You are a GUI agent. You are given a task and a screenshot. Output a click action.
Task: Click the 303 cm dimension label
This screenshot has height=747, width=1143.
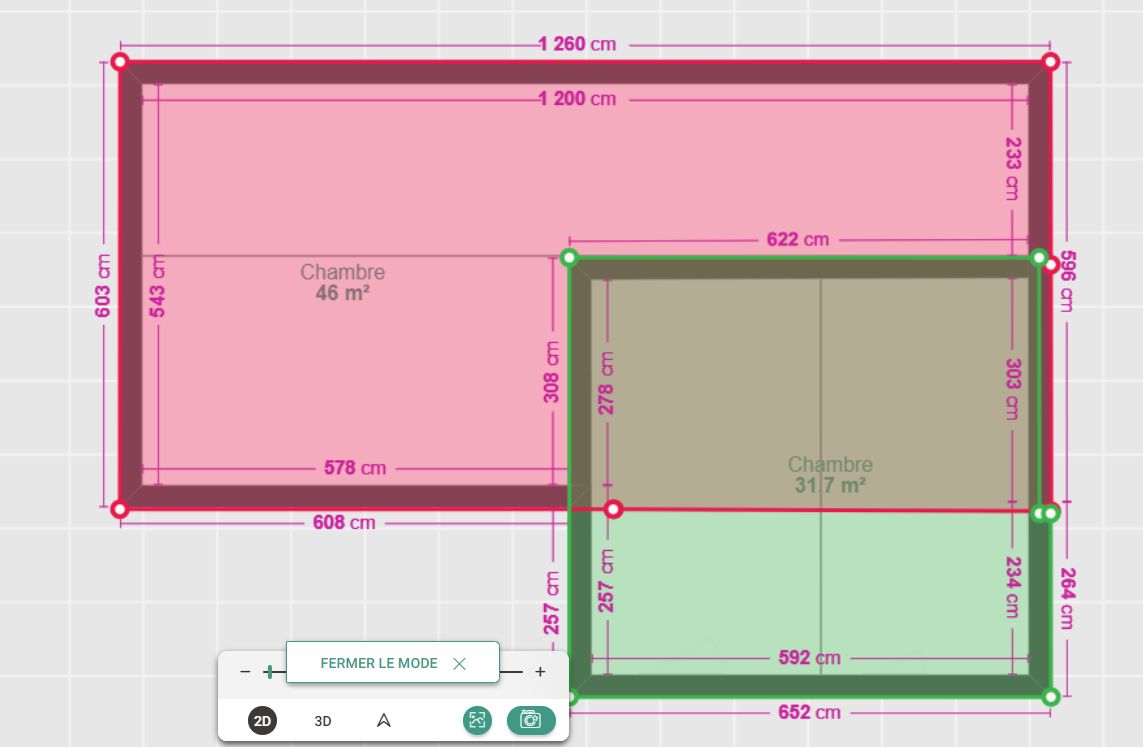click(x=1013, y=388)
